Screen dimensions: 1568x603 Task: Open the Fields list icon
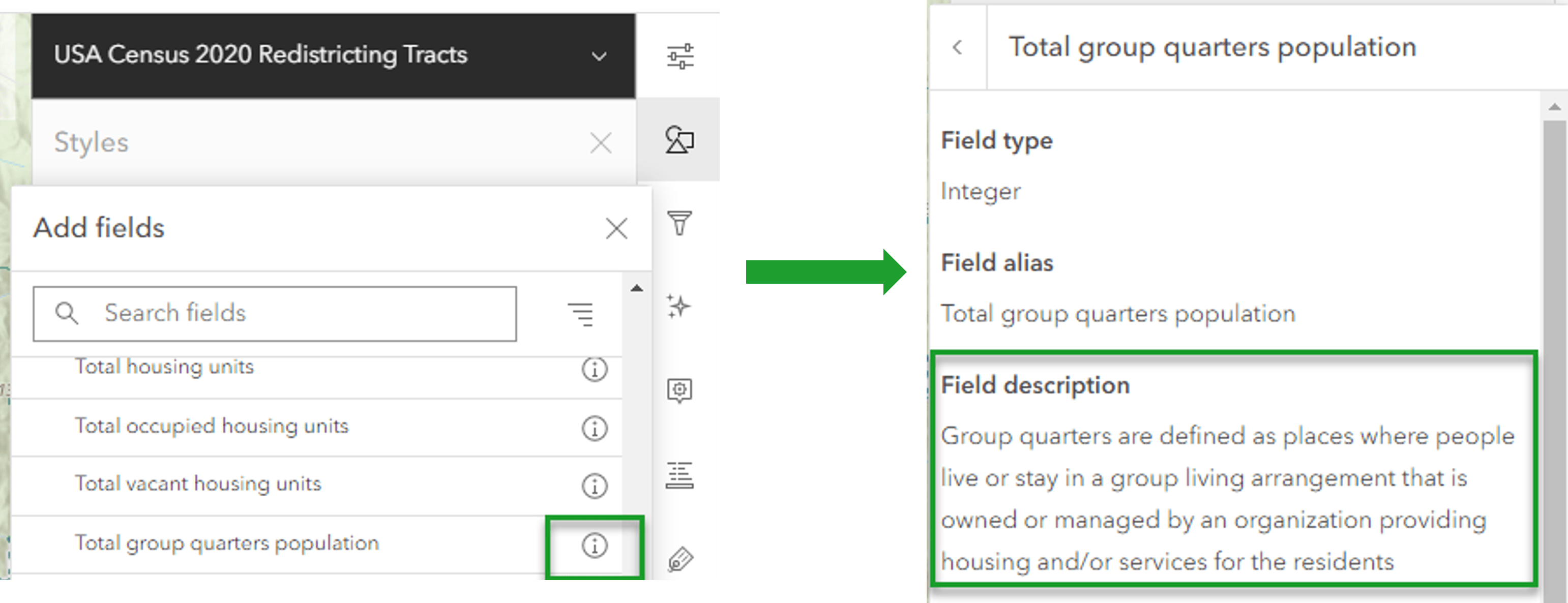pyautogui.click(x=679, y=475)
